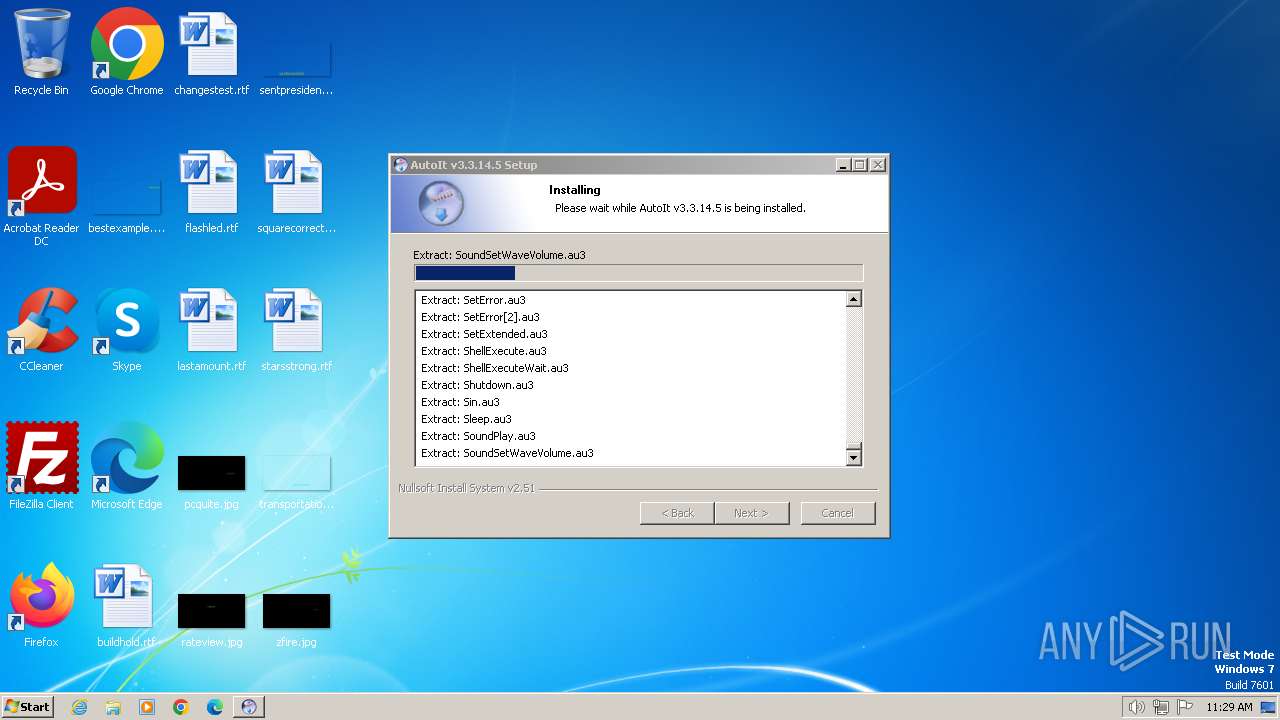This screenshot has width=1280, height=720.
Task: Select the changestest.rtf document icon
Action: pyautogui.click(x=211, y=53)
